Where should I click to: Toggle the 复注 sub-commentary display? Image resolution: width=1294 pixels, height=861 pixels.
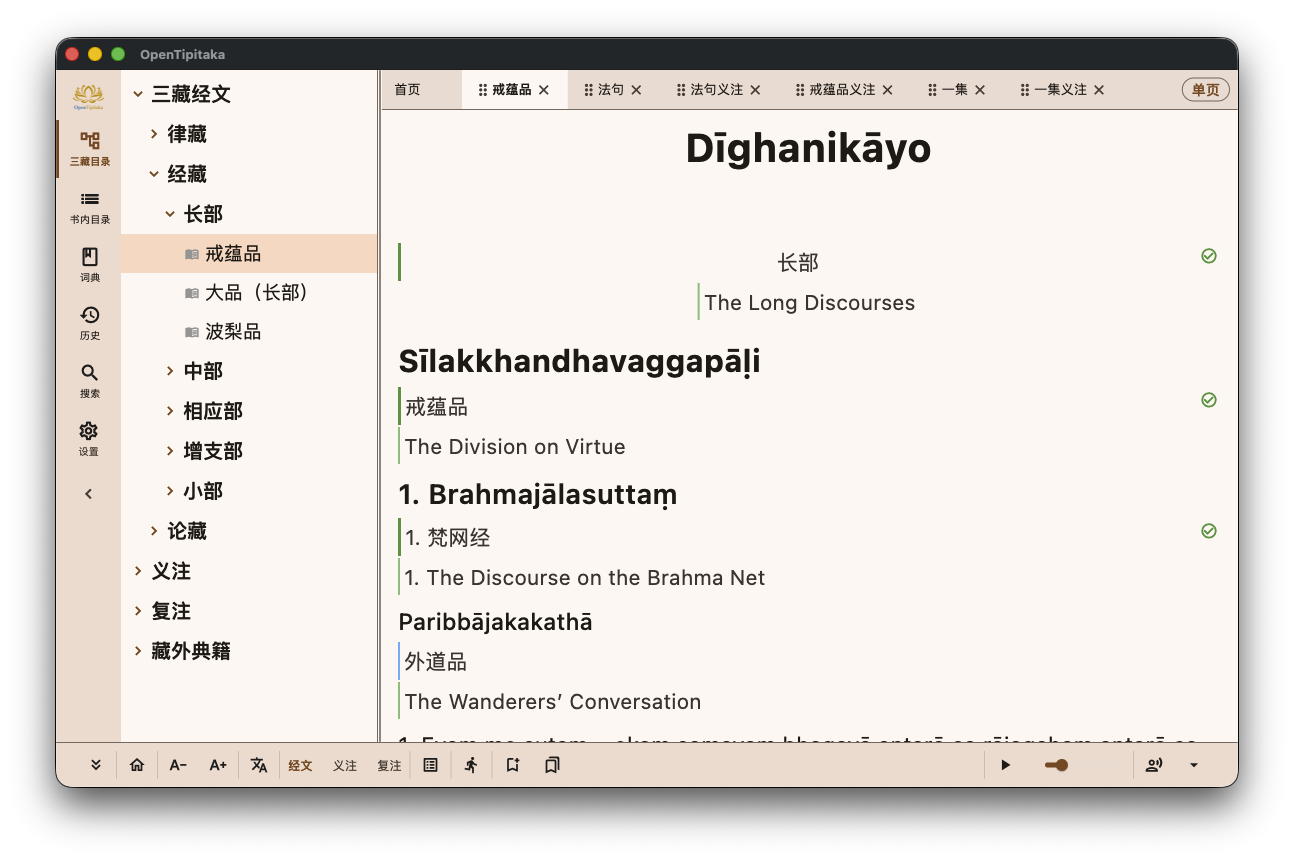click(x=388, y=764)
